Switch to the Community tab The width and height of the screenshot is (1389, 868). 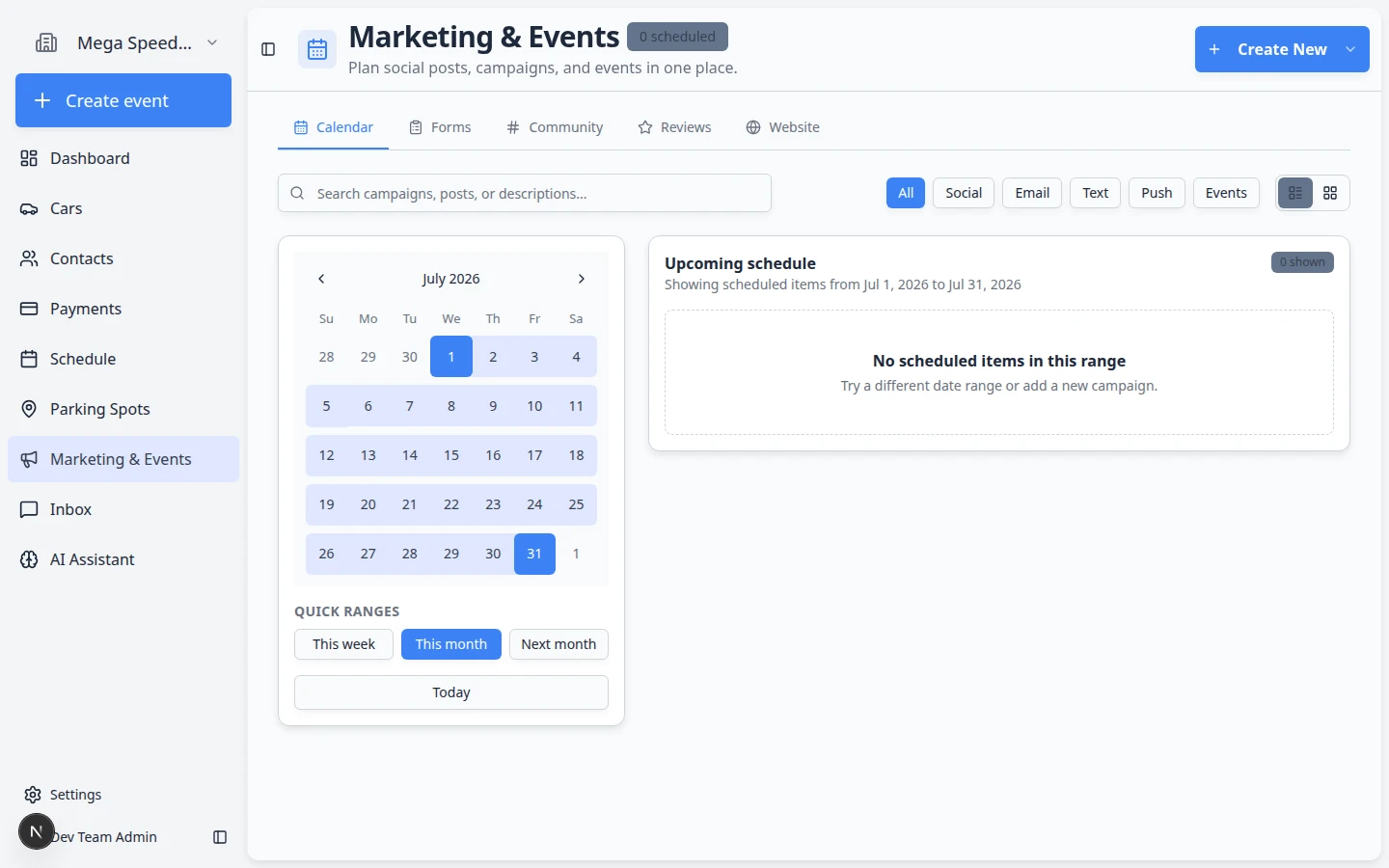coord(555,127)
